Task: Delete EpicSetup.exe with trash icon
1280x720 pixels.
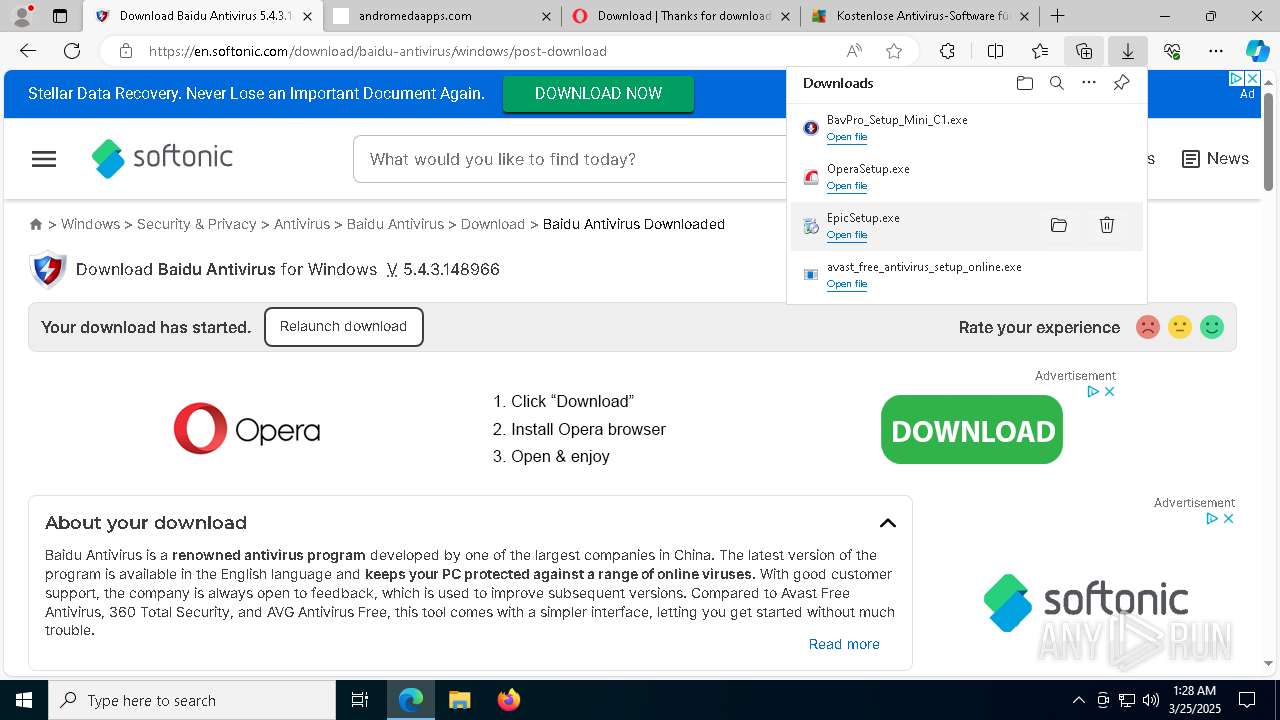Action: [x=1107, y=226]
